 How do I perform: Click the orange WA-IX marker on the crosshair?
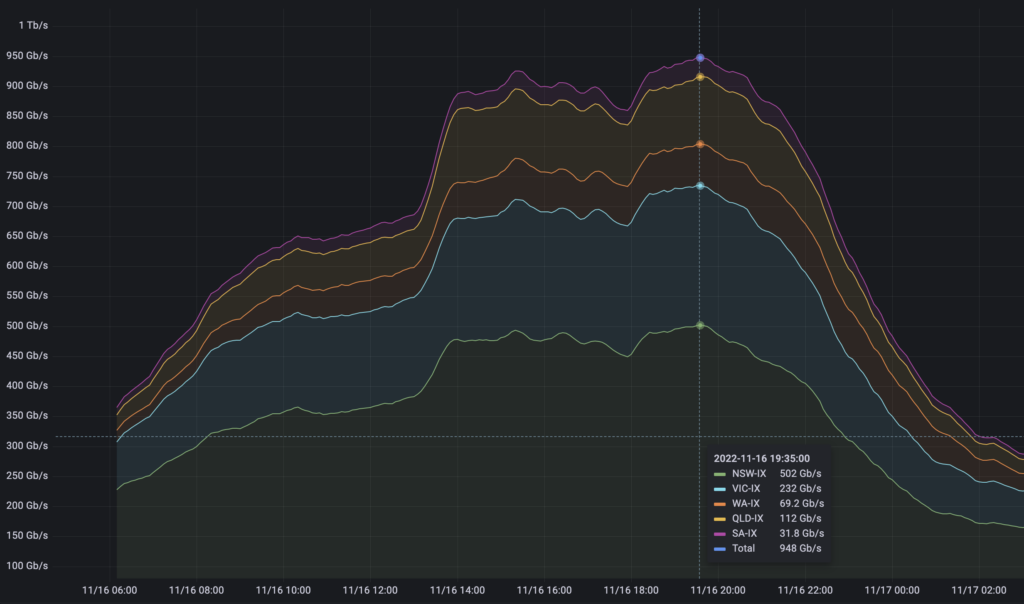tap(700, 145)
